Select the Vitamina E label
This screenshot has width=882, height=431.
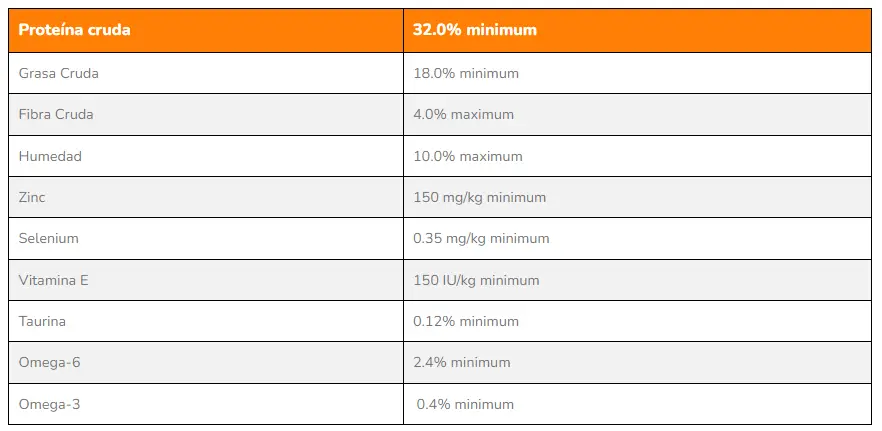pos(54,280)
